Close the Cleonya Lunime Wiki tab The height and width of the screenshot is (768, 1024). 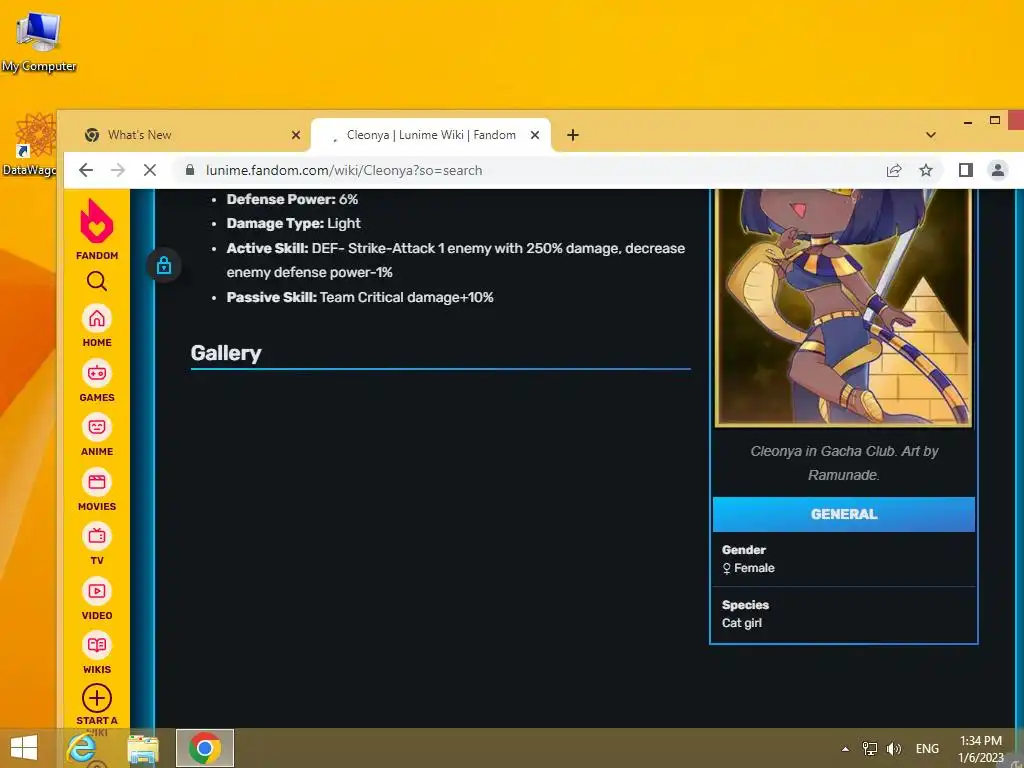click(535, 135)
